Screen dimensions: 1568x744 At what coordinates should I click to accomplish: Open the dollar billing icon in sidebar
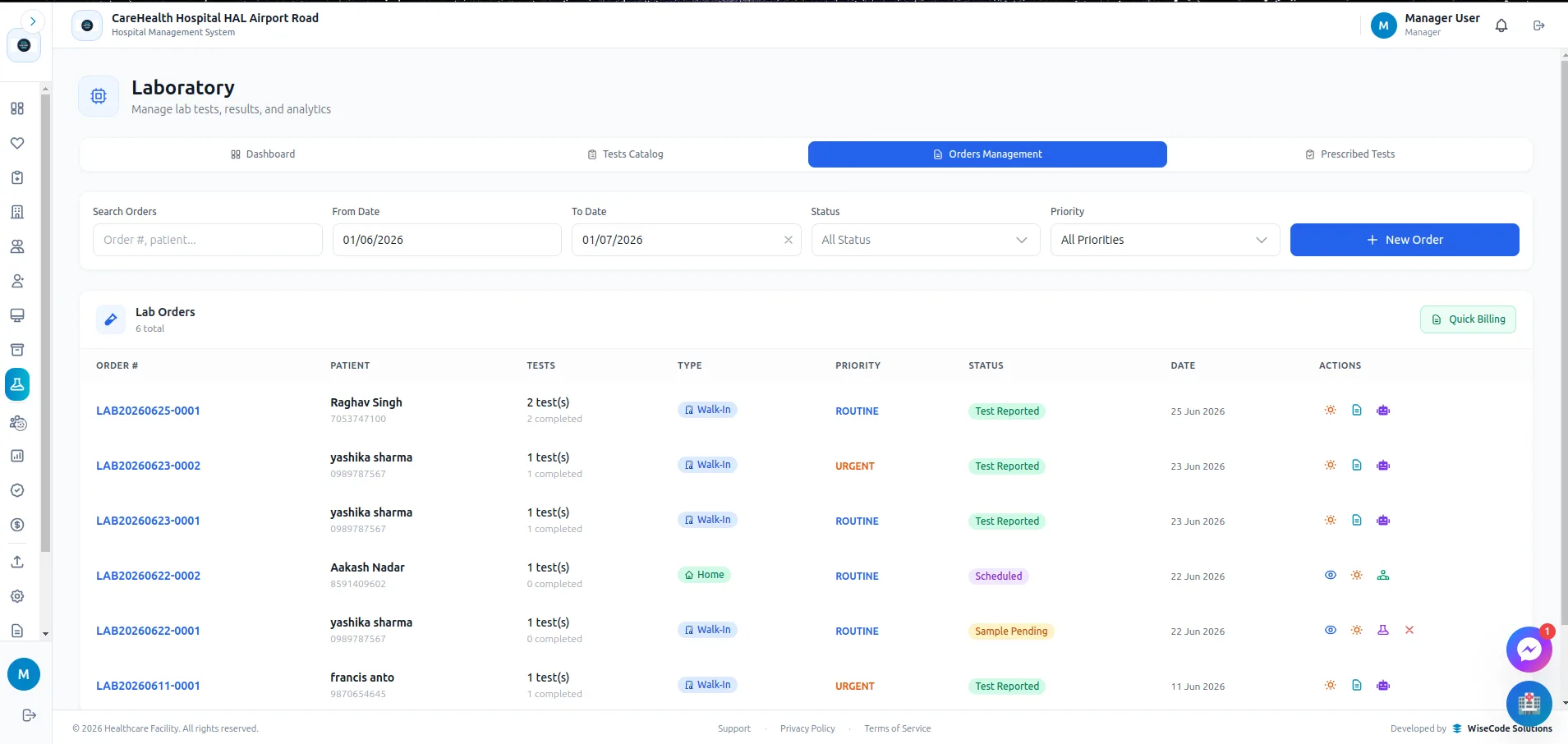[x=17, y=525]
